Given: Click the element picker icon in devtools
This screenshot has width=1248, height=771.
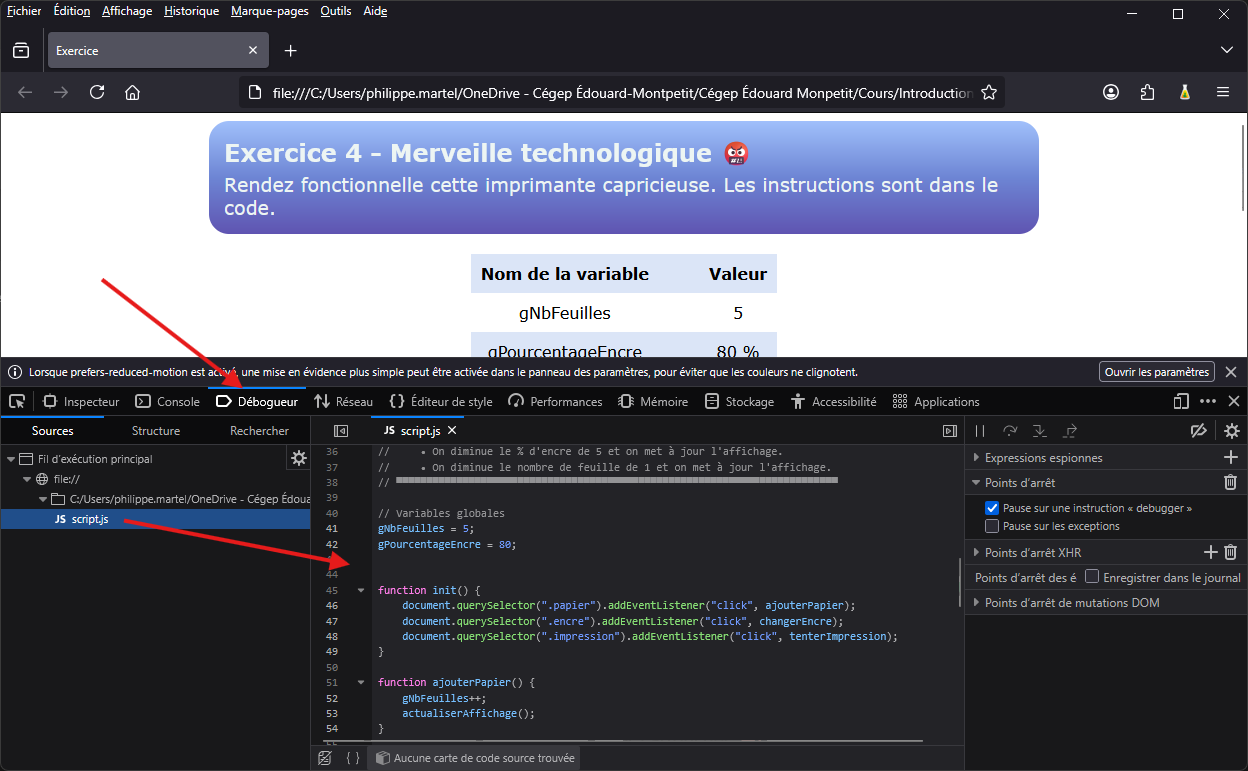Looking at the screenshot, I should [17, 401].
